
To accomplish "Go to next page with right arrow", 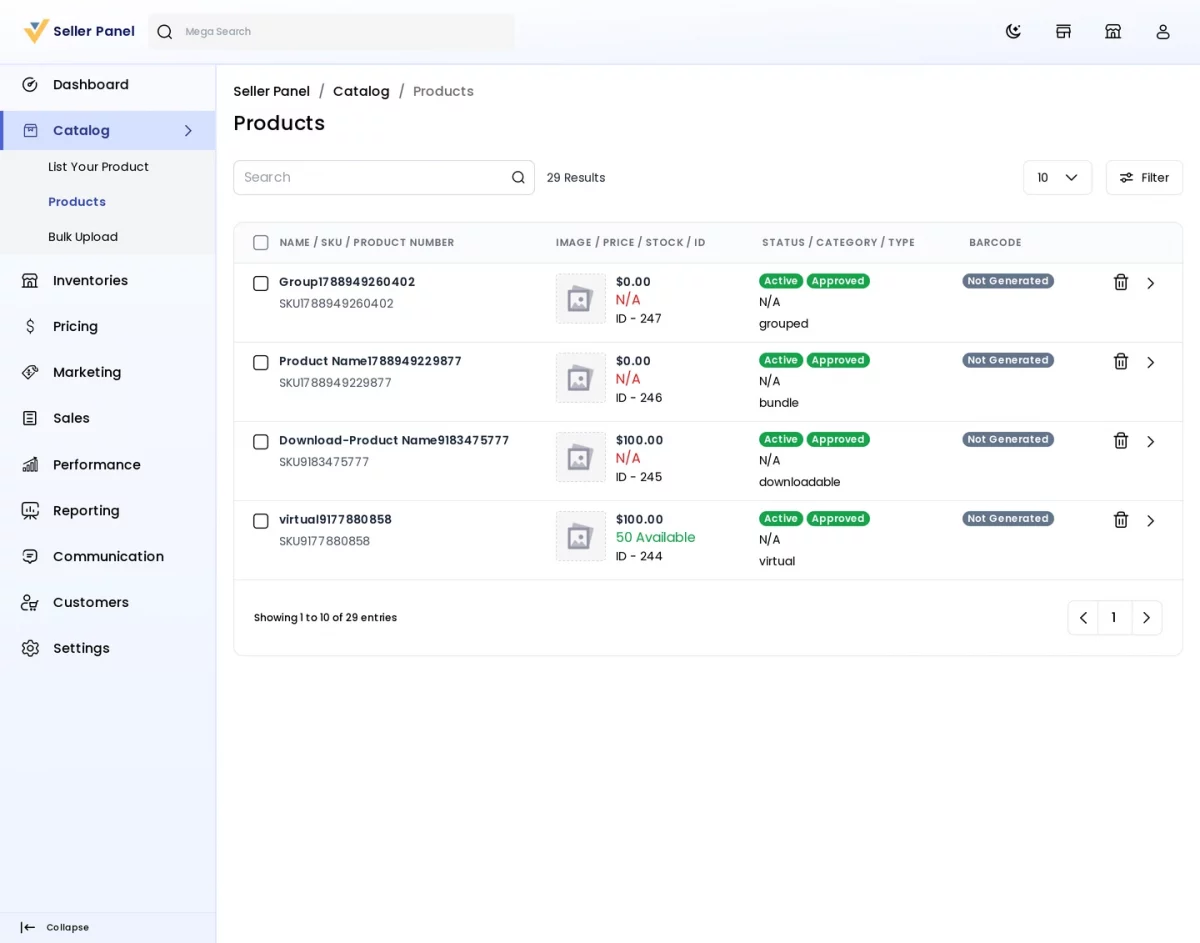I will (x=1147, y=618).
